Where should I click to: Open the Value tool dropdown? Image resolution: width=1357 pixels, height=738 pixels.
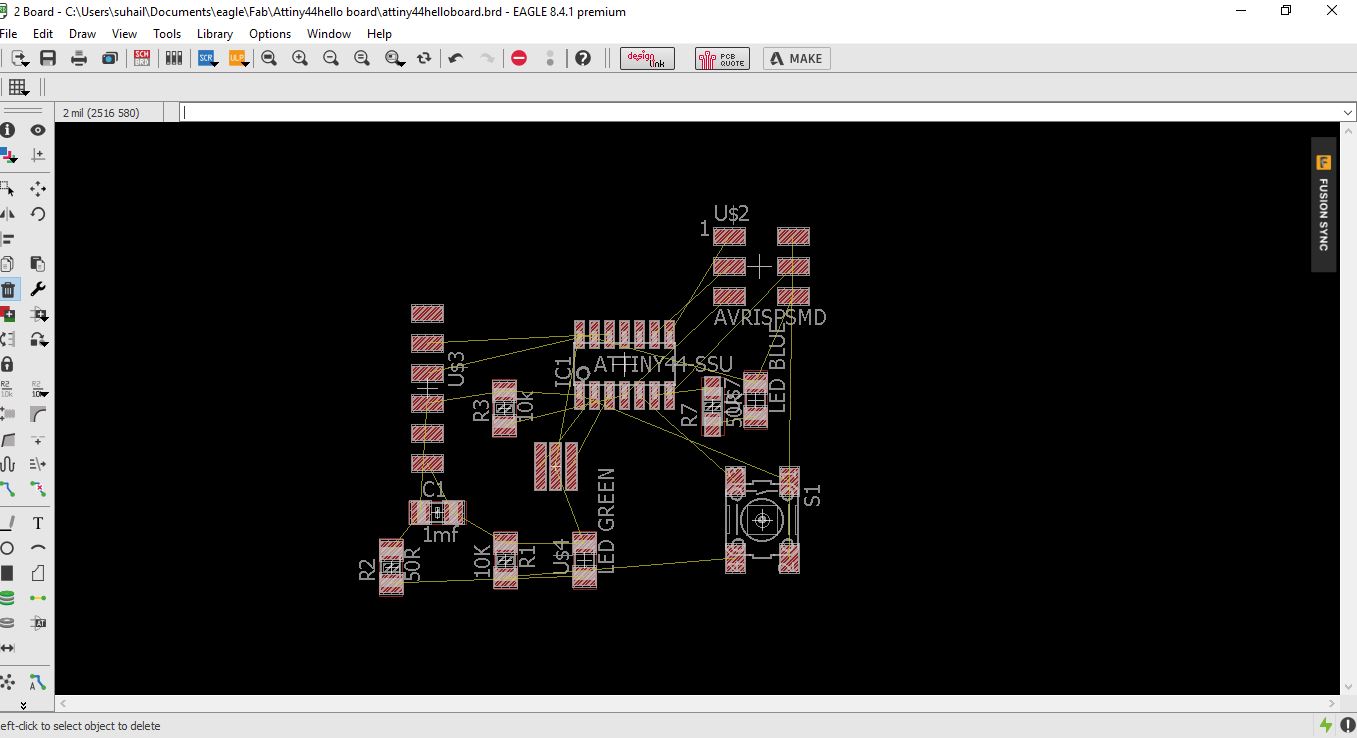(x=44, y=395)
